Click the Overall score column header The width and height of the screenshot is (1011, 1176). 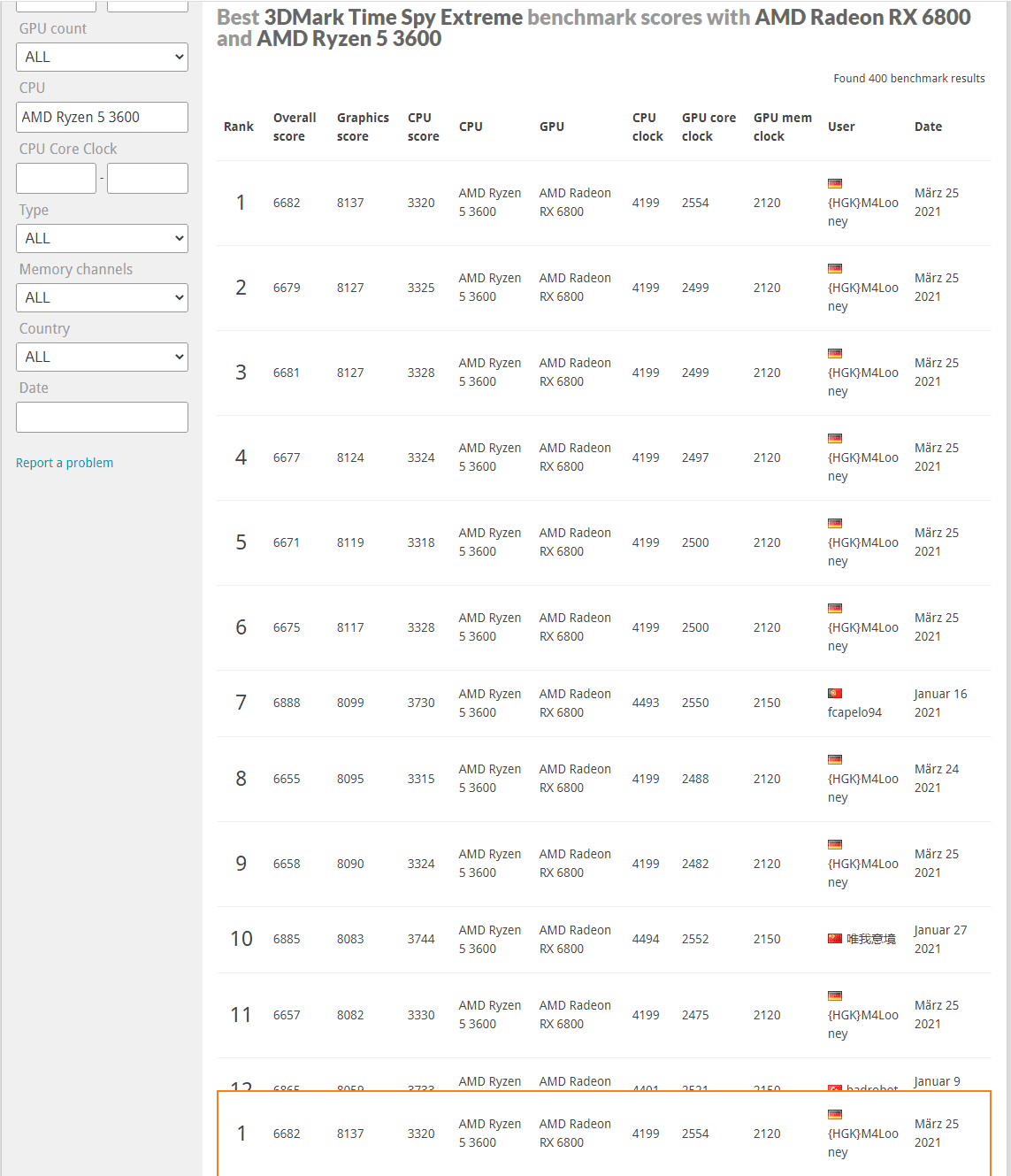294,127
